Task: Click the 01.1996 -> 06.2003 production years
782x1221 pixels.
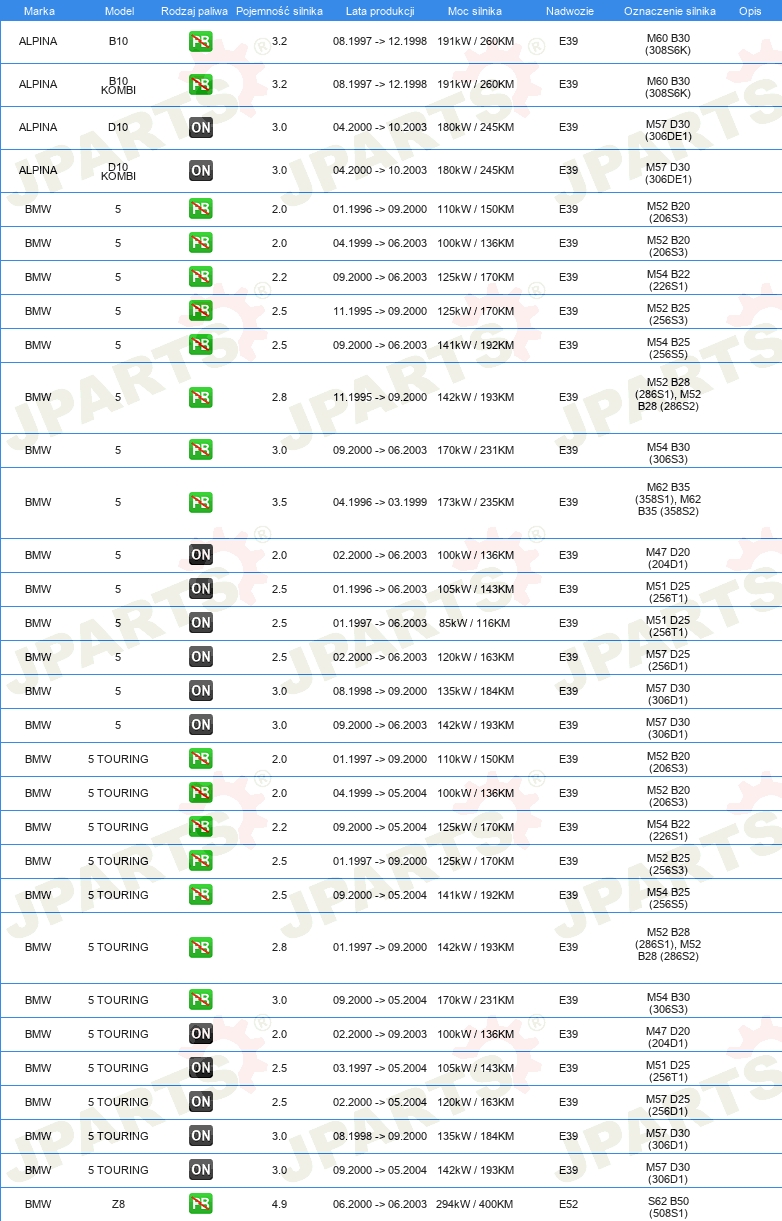Action: coord(380,589)
